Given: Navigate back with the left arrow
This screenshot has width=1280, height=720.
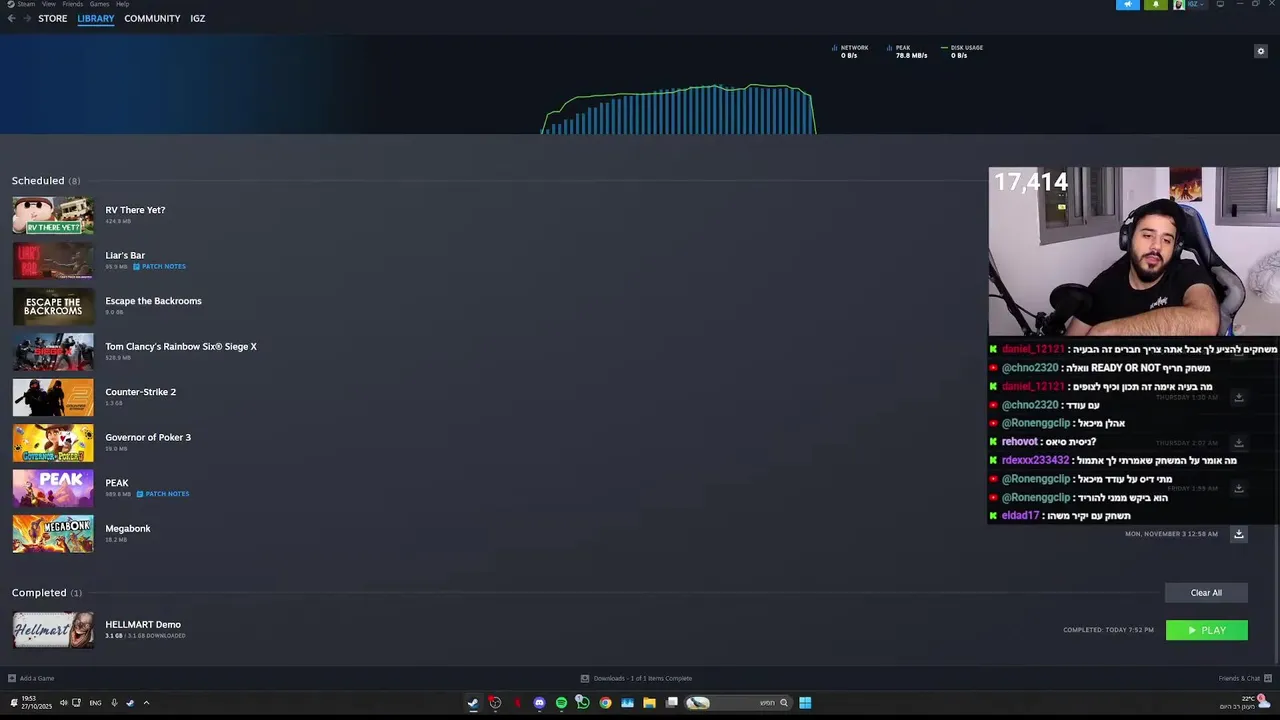Looking at the screenshot, I should [11, 18].
